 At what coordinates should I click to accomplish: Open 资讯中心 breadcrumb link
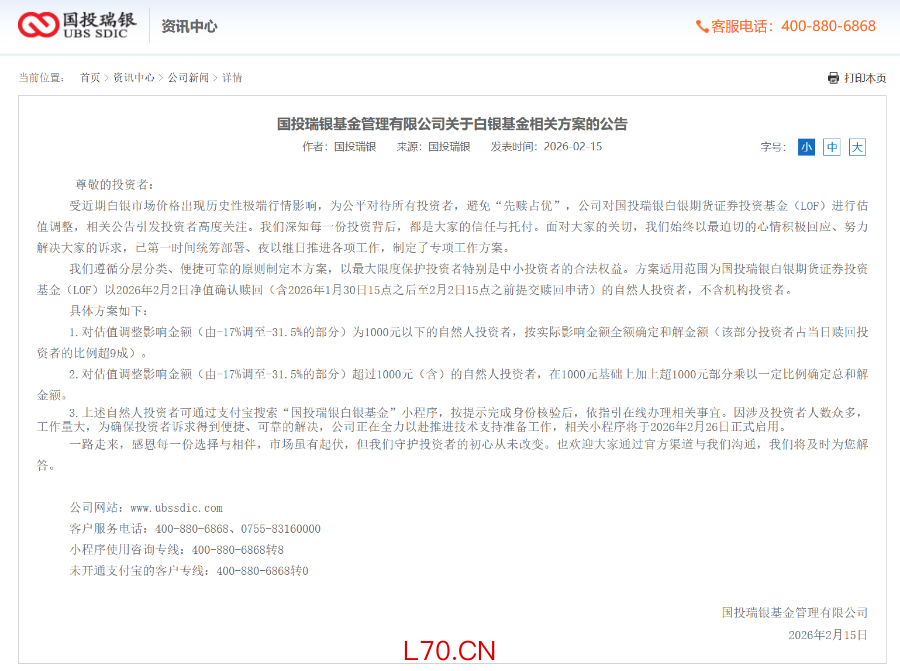pyautogui.click(x=134, y=77)
